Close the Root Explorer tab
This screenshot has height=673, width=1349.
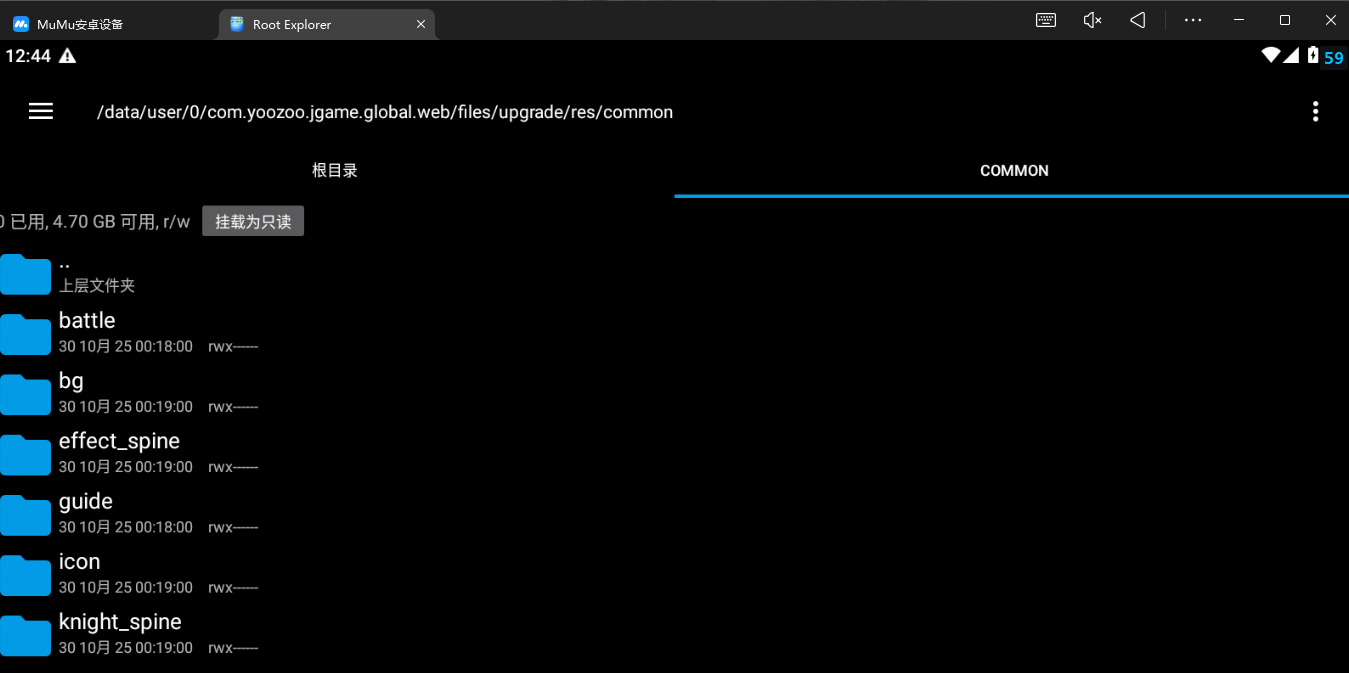pos(421,24)
